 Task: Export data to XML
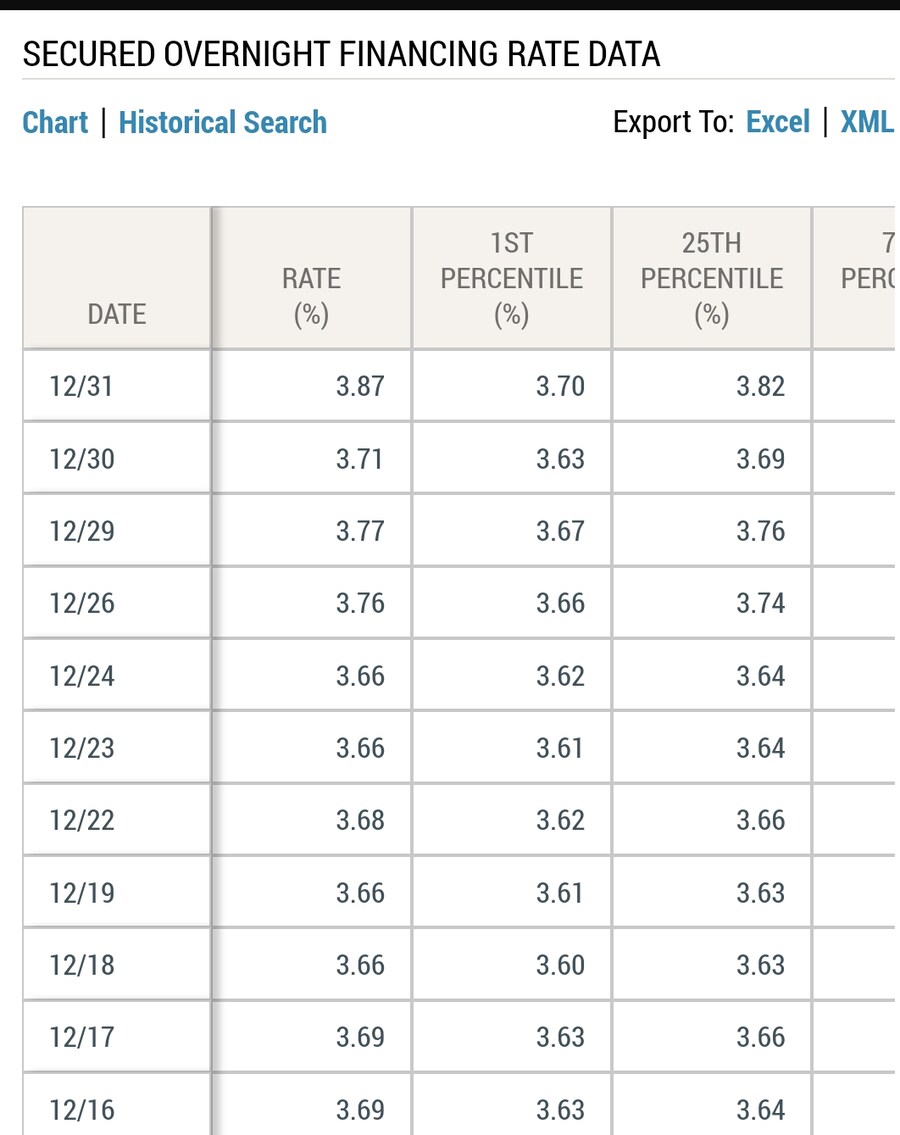[x=866, y=122]
